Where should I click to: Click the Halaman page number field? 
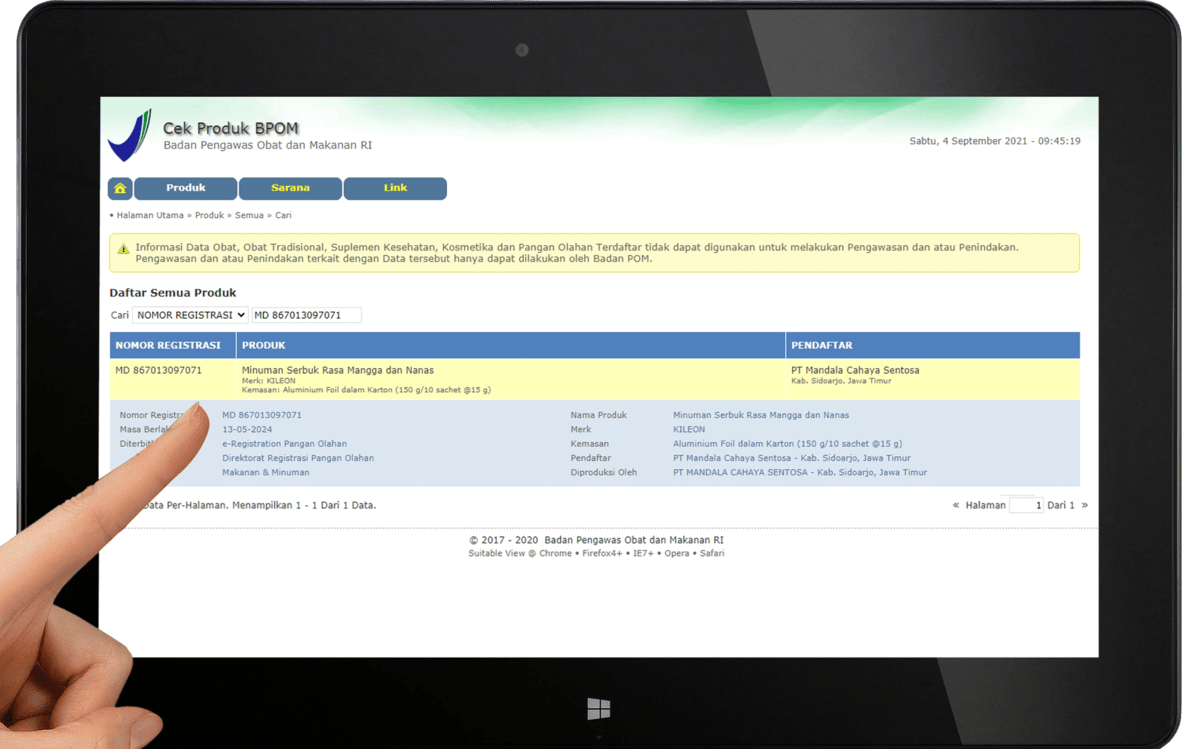pos(1026,505)
